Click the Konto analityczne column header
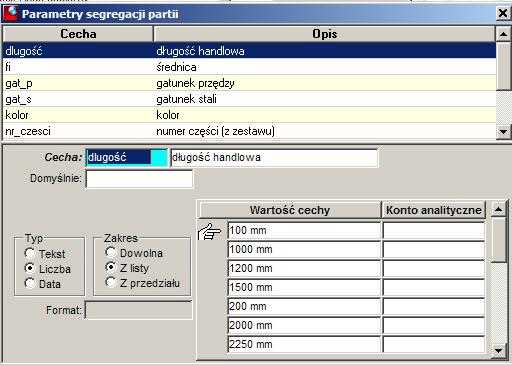 (434, 210)
